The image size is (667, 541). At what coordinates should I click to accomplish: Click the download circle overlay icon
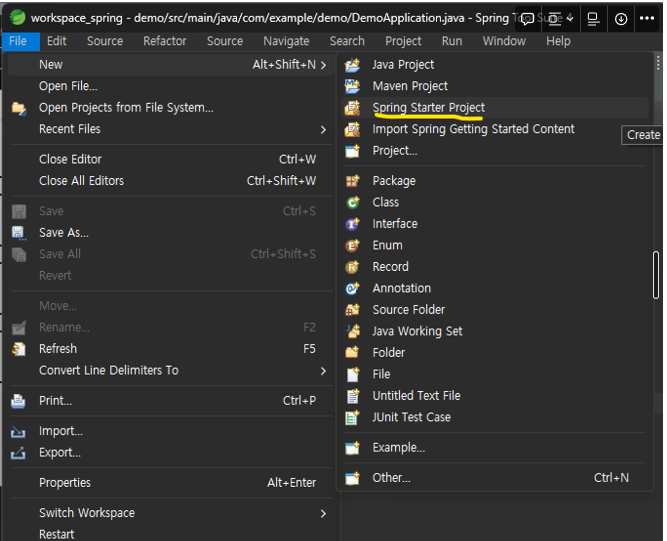click(621, 19)
